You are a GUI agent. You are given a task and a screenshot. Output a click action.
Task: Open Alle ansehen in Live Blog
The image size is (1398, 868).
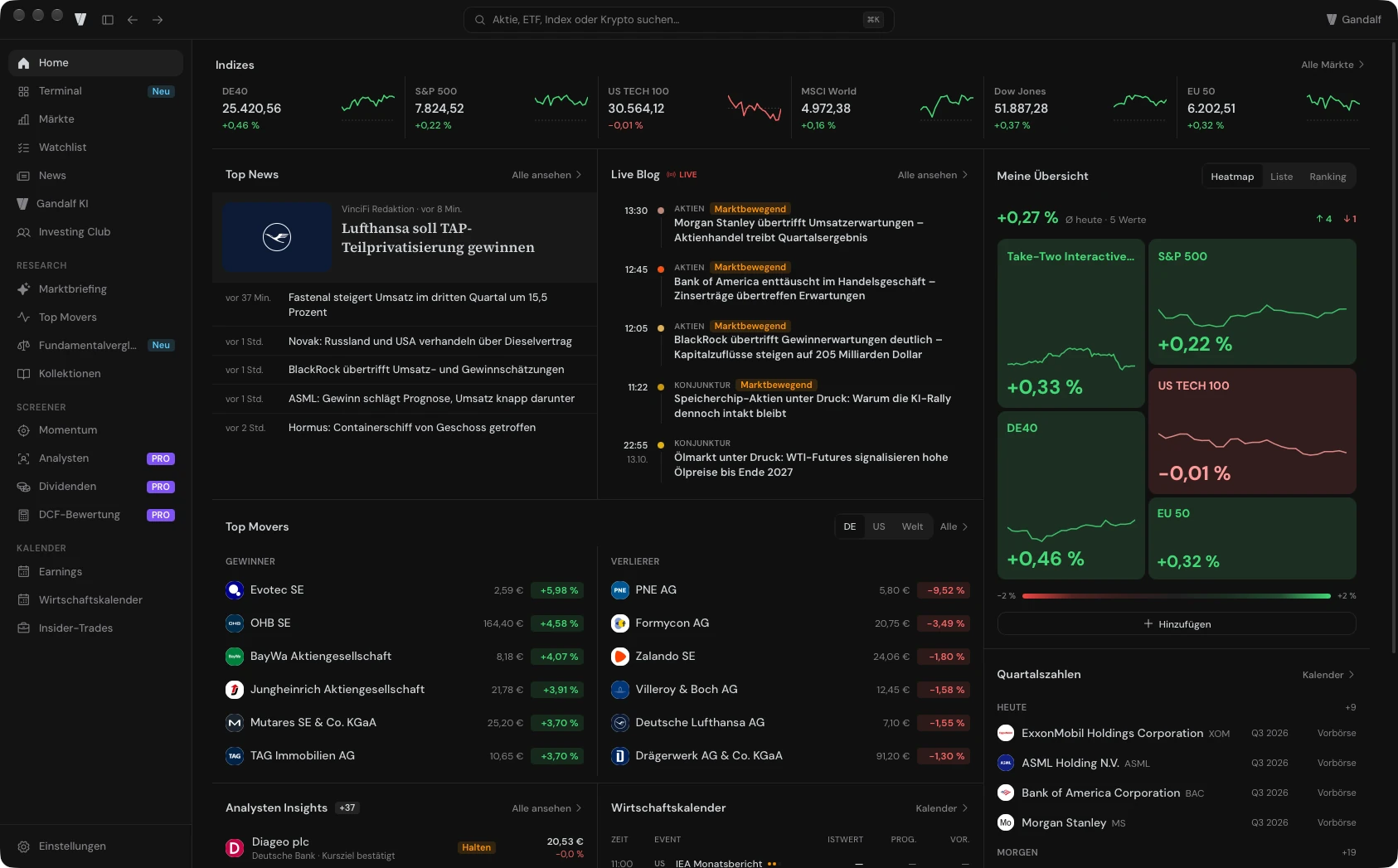(x=932, y=175)
